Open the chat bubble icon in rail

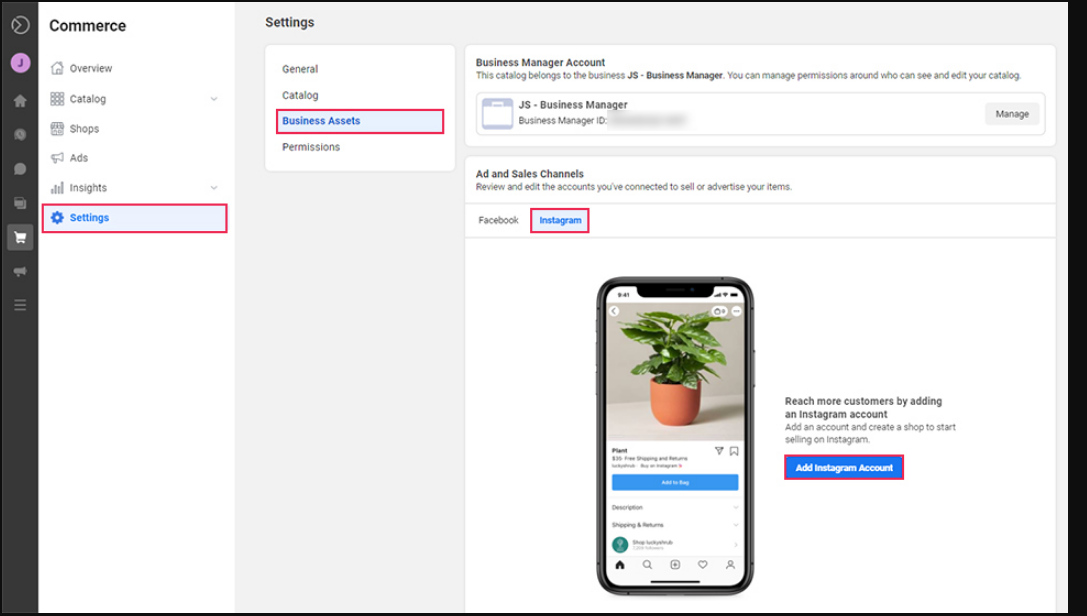pyautogui.click(x=20, y=169)
